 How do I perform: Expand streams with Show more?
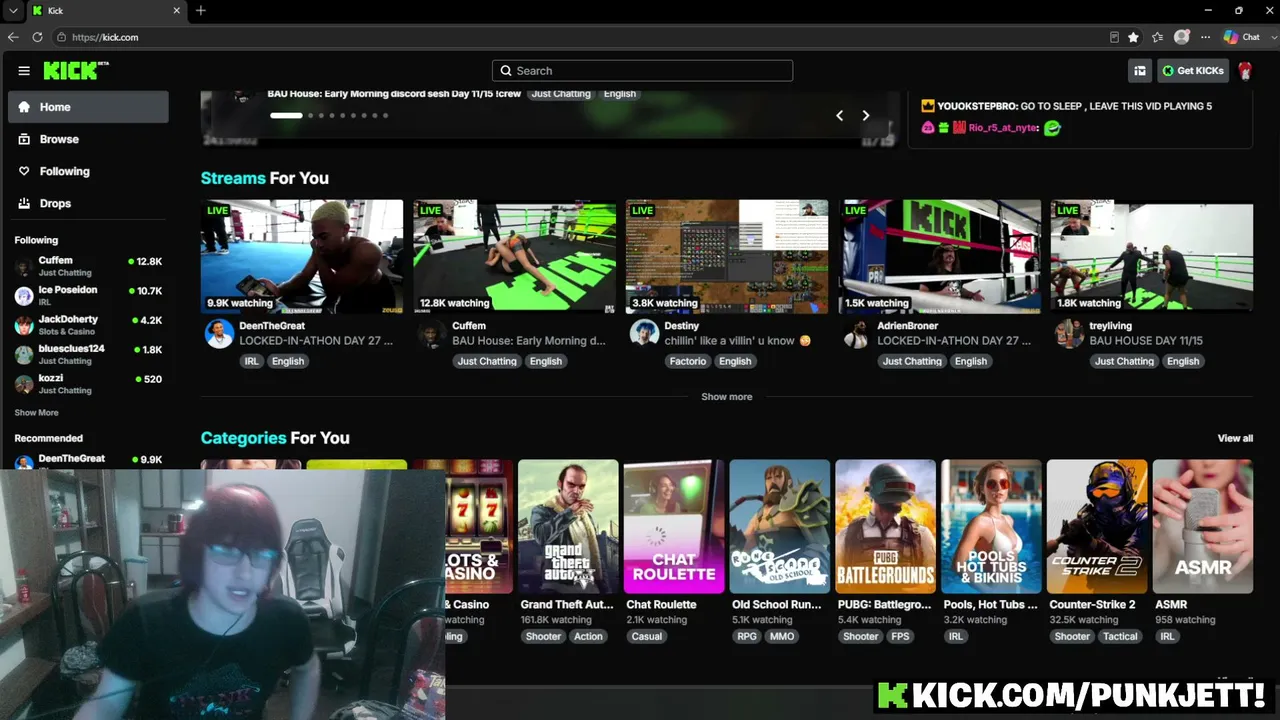coord(727,397)
